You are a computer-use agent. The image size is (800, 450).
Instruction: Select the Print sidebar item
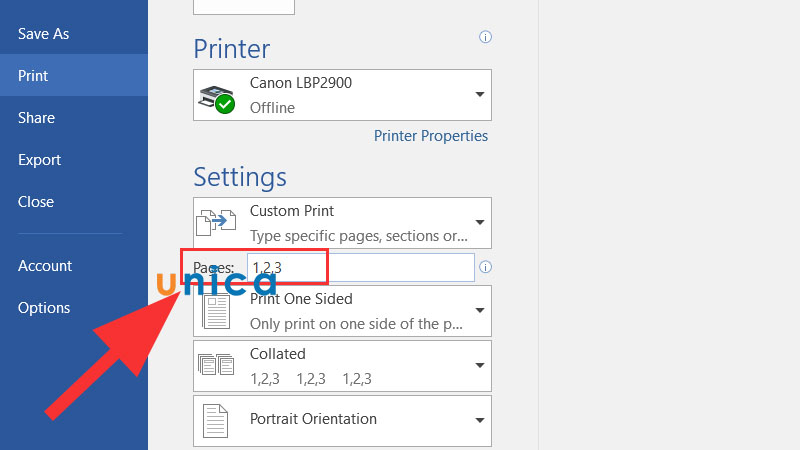point(33,76)
